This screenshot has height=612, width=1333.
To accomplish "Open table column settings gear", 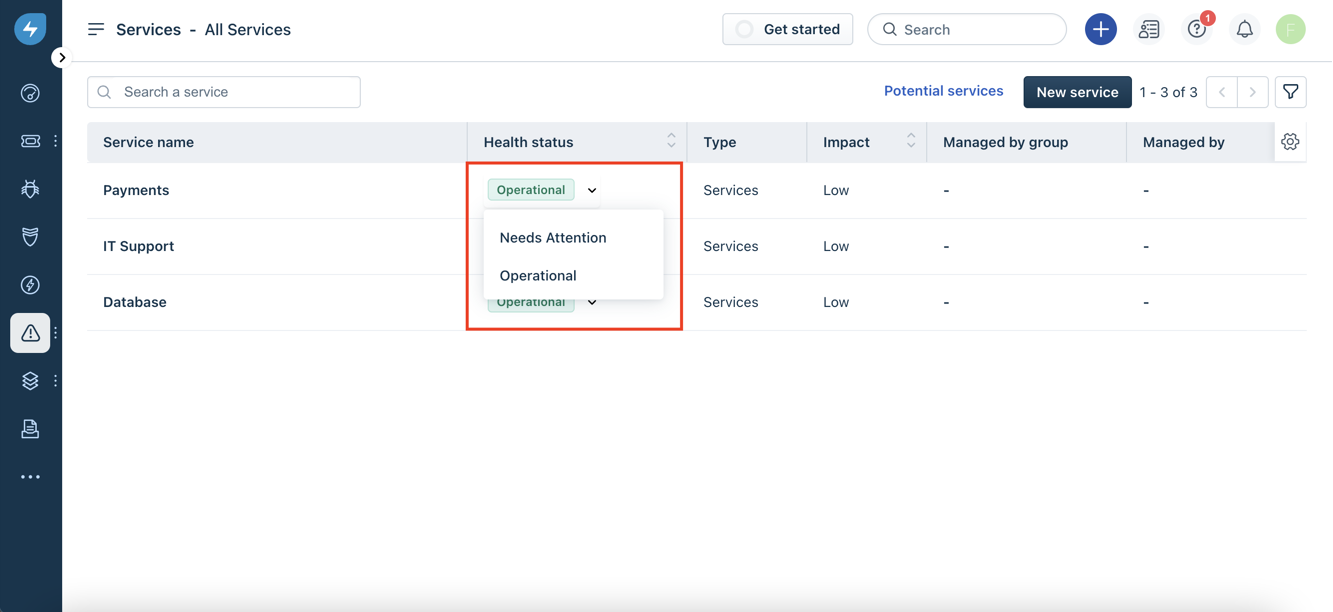I will pyautogui.click(x=1290, y=142).
